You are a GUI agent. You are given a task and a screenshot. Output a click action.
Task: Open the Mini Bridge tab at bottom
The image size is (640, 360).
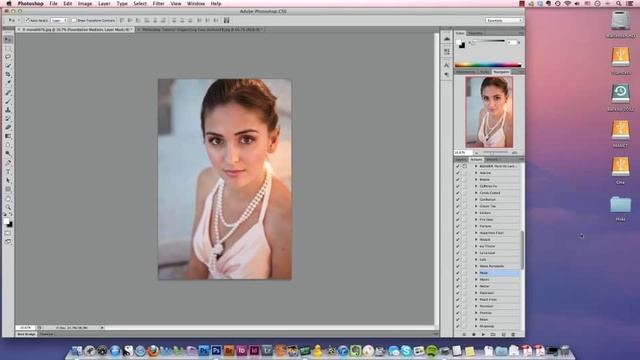[x=27, y=334]
